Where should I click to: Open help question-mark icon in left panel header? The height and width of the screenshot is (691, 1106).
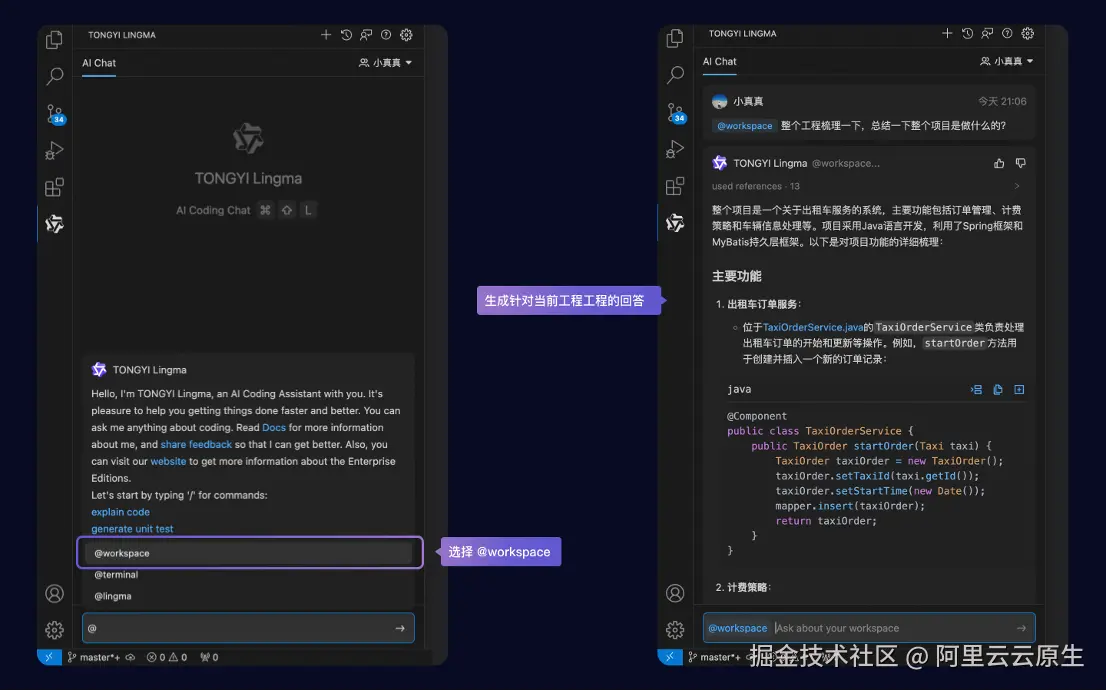[x=386, y=35]
